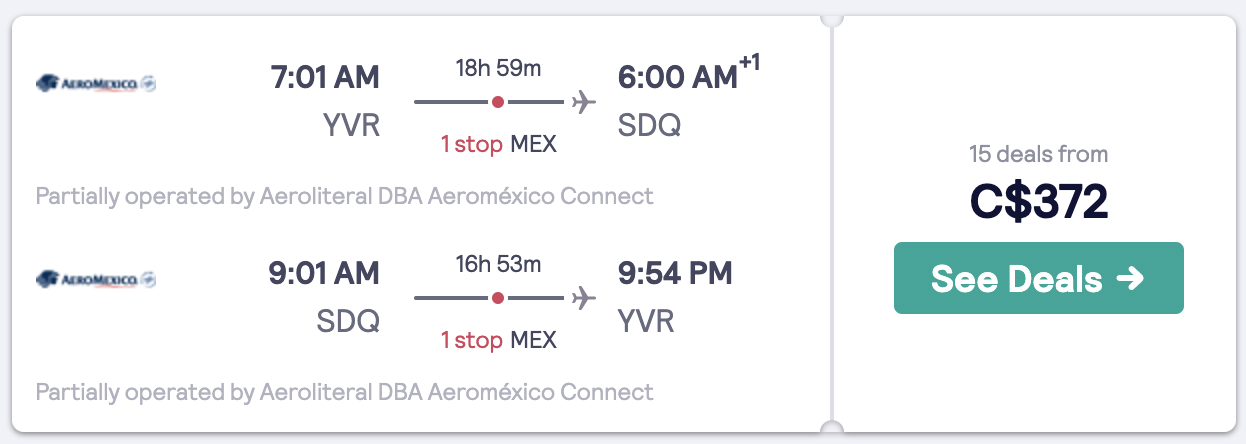Click the +1 day indicator
The height and width of the screenshot is (444, 1246).
(x=750, y=64)
